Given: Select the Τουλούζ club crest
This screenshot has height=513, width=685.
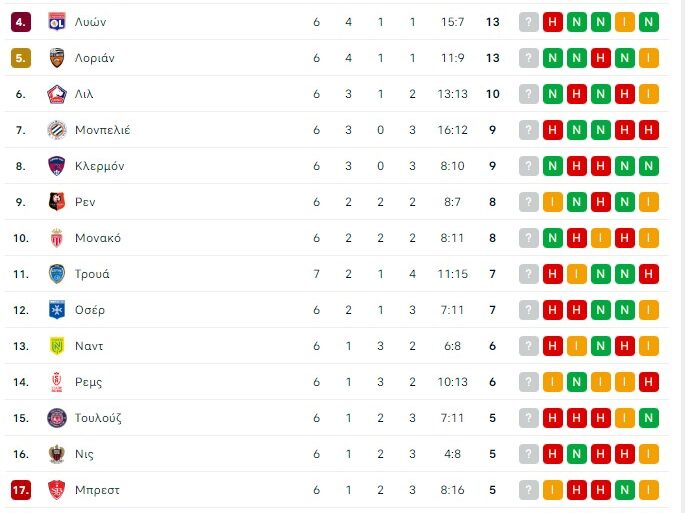Looking at the screenshot, I should [x=56, y=418].
